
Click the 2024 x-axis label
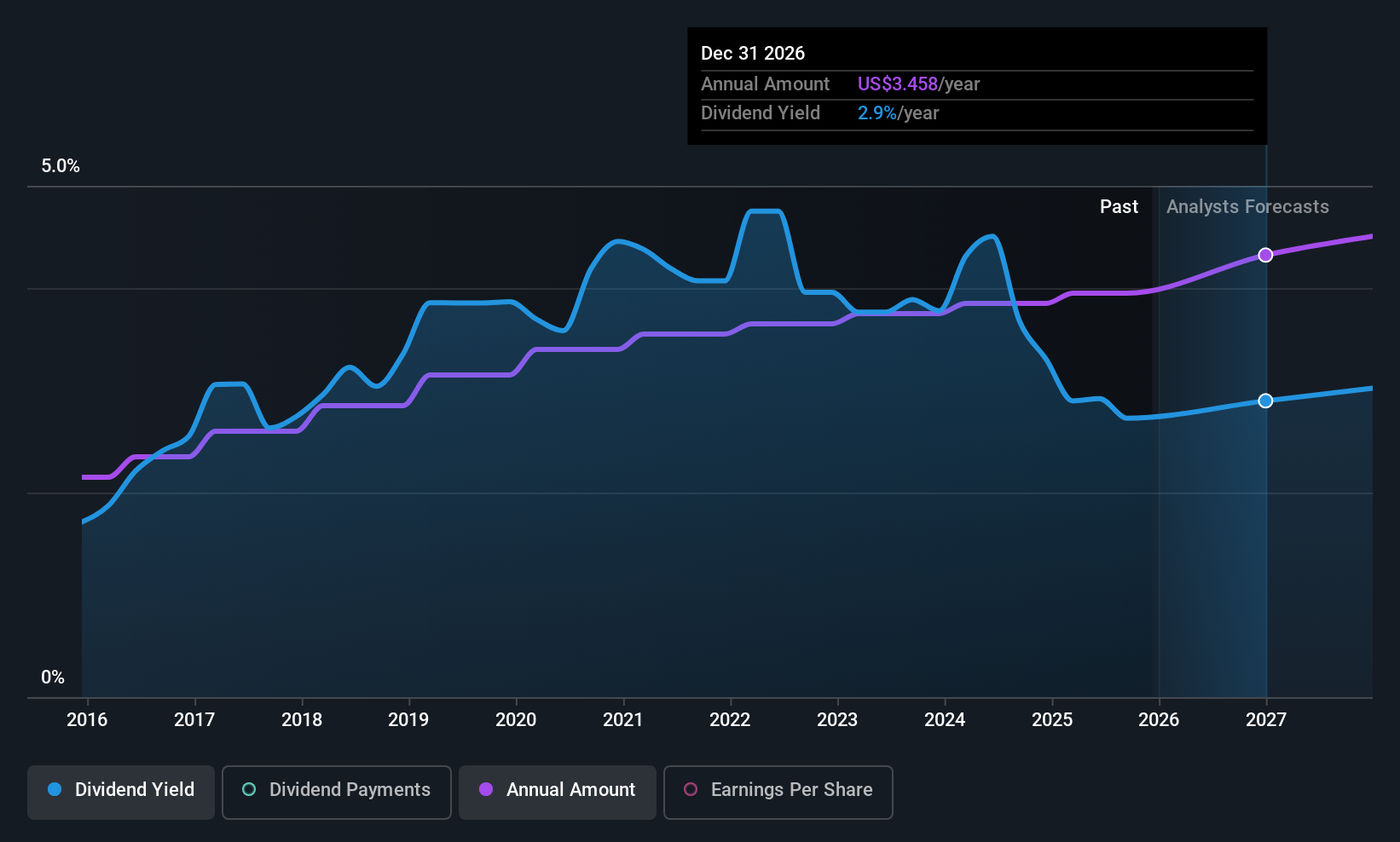click(945, 719)
